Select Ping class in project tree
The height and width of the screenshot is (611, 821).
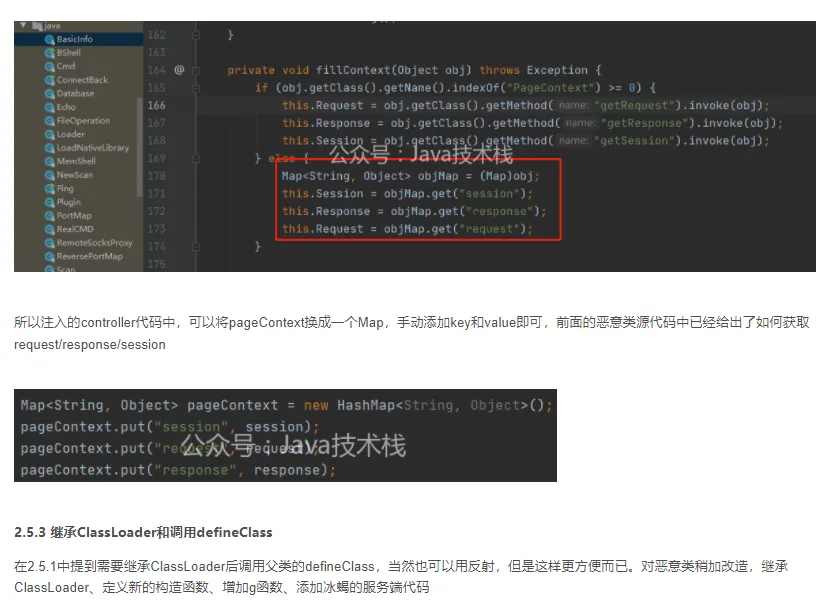click(x=65, y=188)
